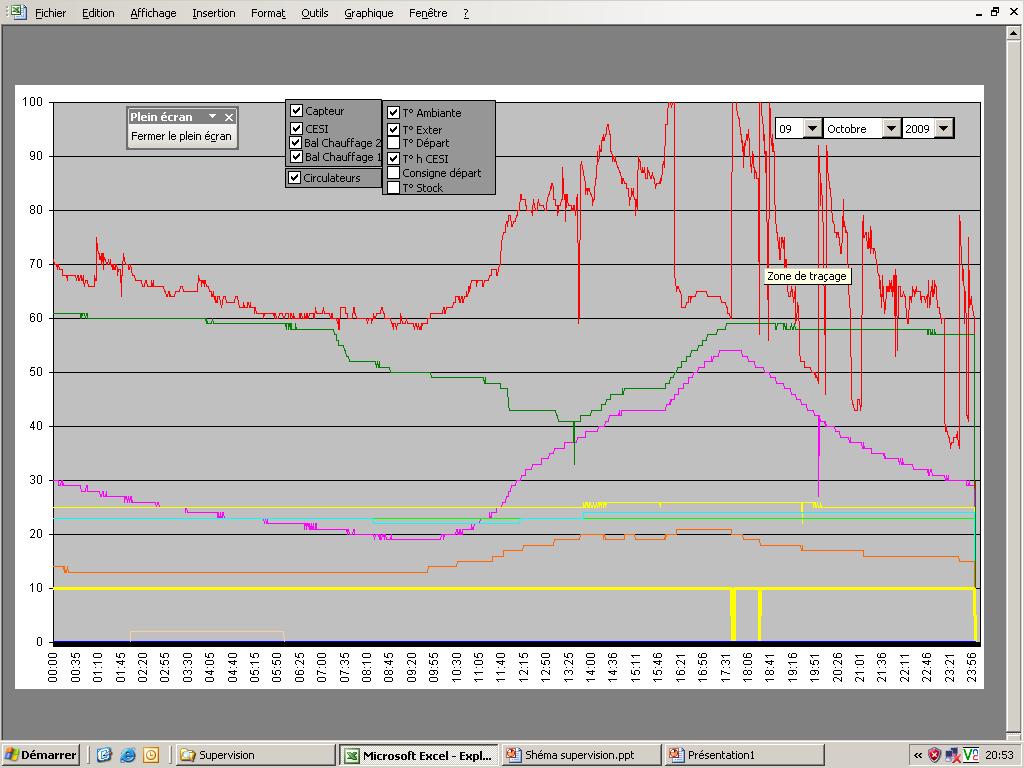Open the ? help menu
The image size is (1024, 768).
(466, 13)
